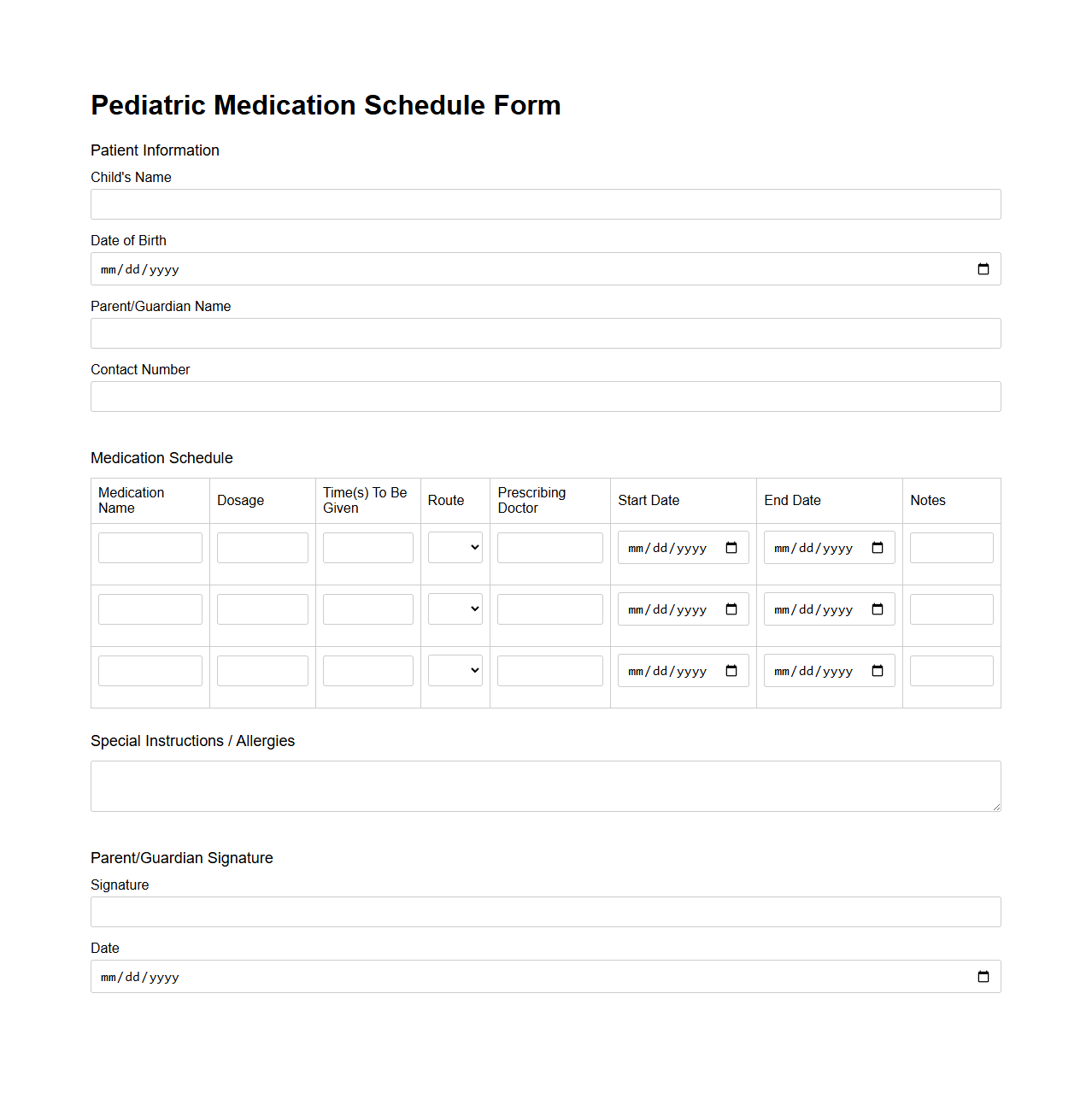
Task: Open the Route dropdown in row two
Action: pyautogui.click(x=455, y=608)
